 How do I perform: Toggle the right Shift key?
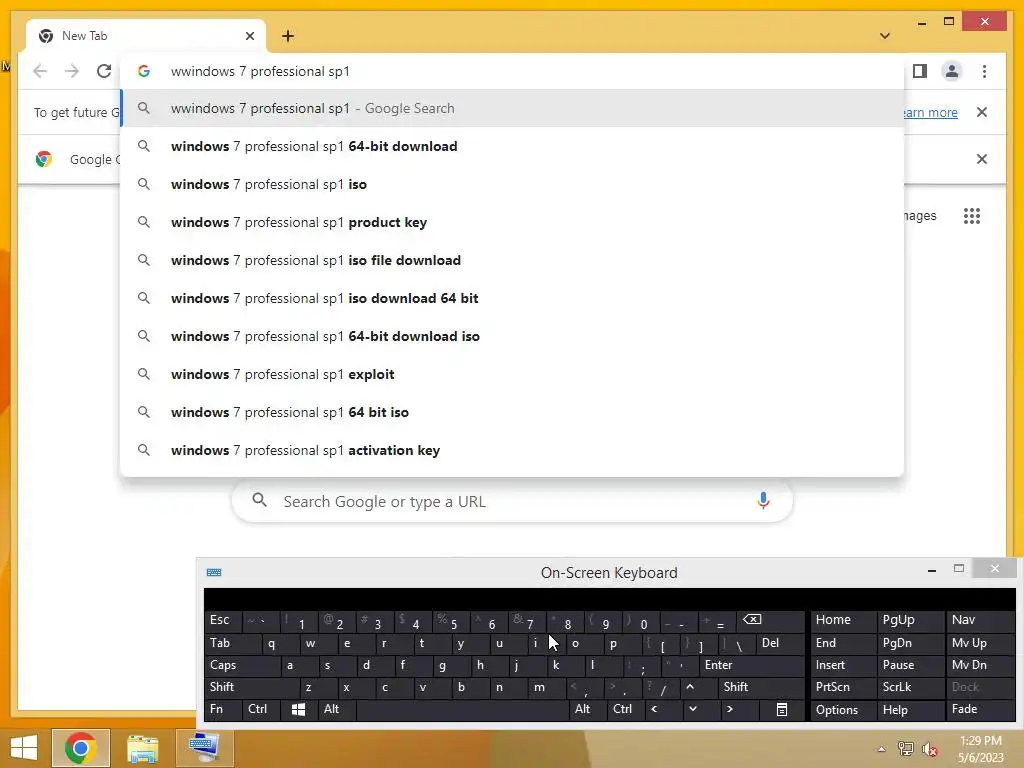coord(761,687)
